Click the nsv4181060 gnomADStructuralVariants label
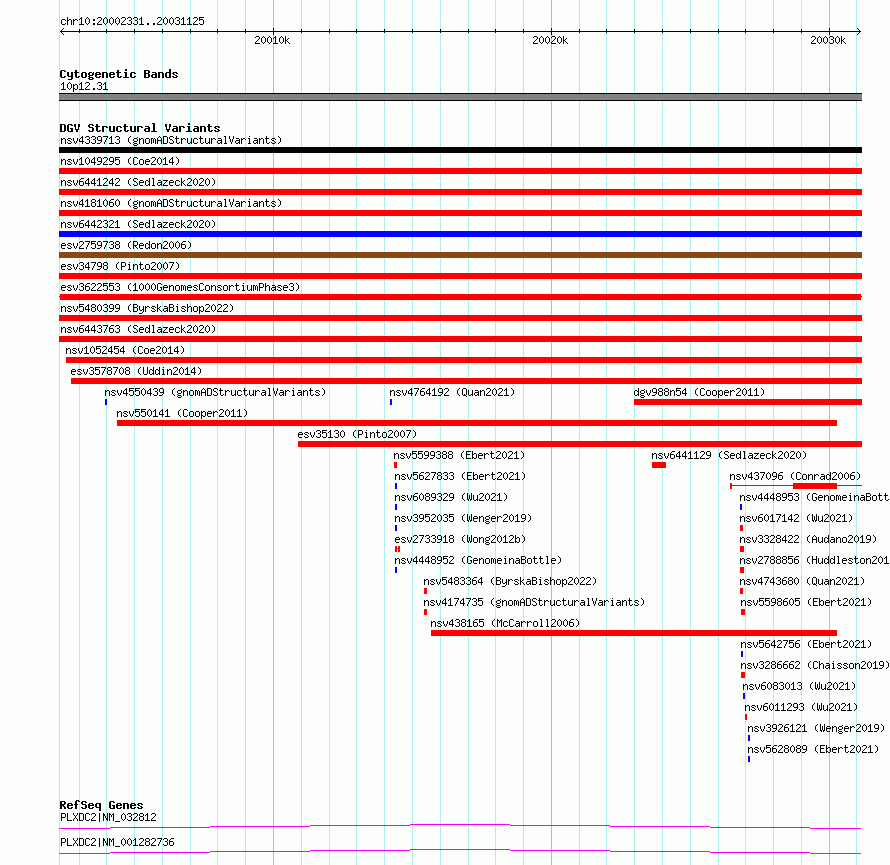Image resolution: width=890 pixels, height=865 pixels. 171,203
